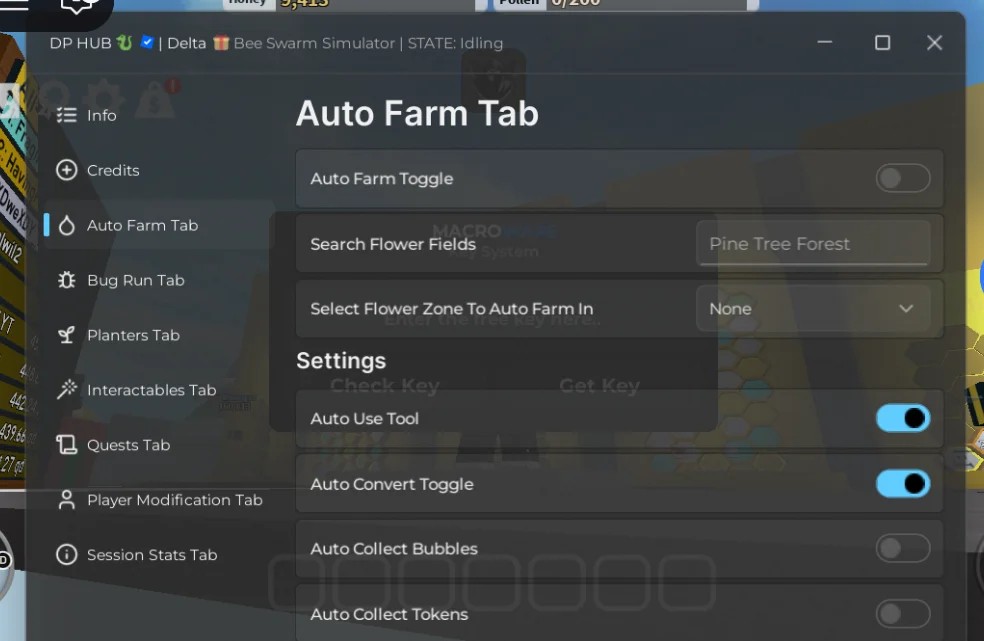Click the Planters sprout icon
Image resolution: width=984 pixels, height=641 pixels.
[x=67, y=335]
